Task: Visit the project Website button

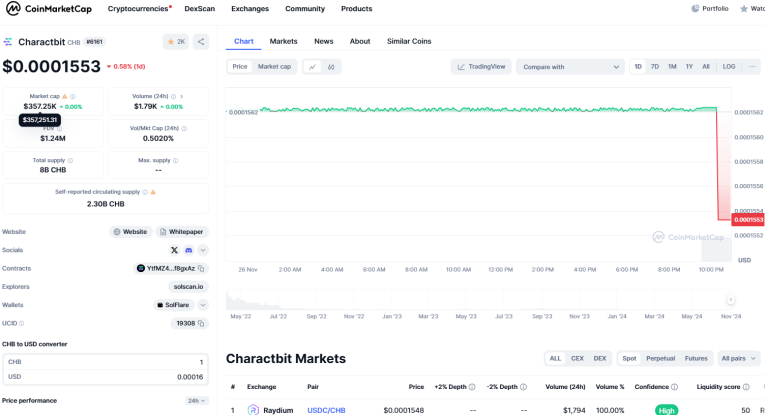Action: tap(130, 232)
